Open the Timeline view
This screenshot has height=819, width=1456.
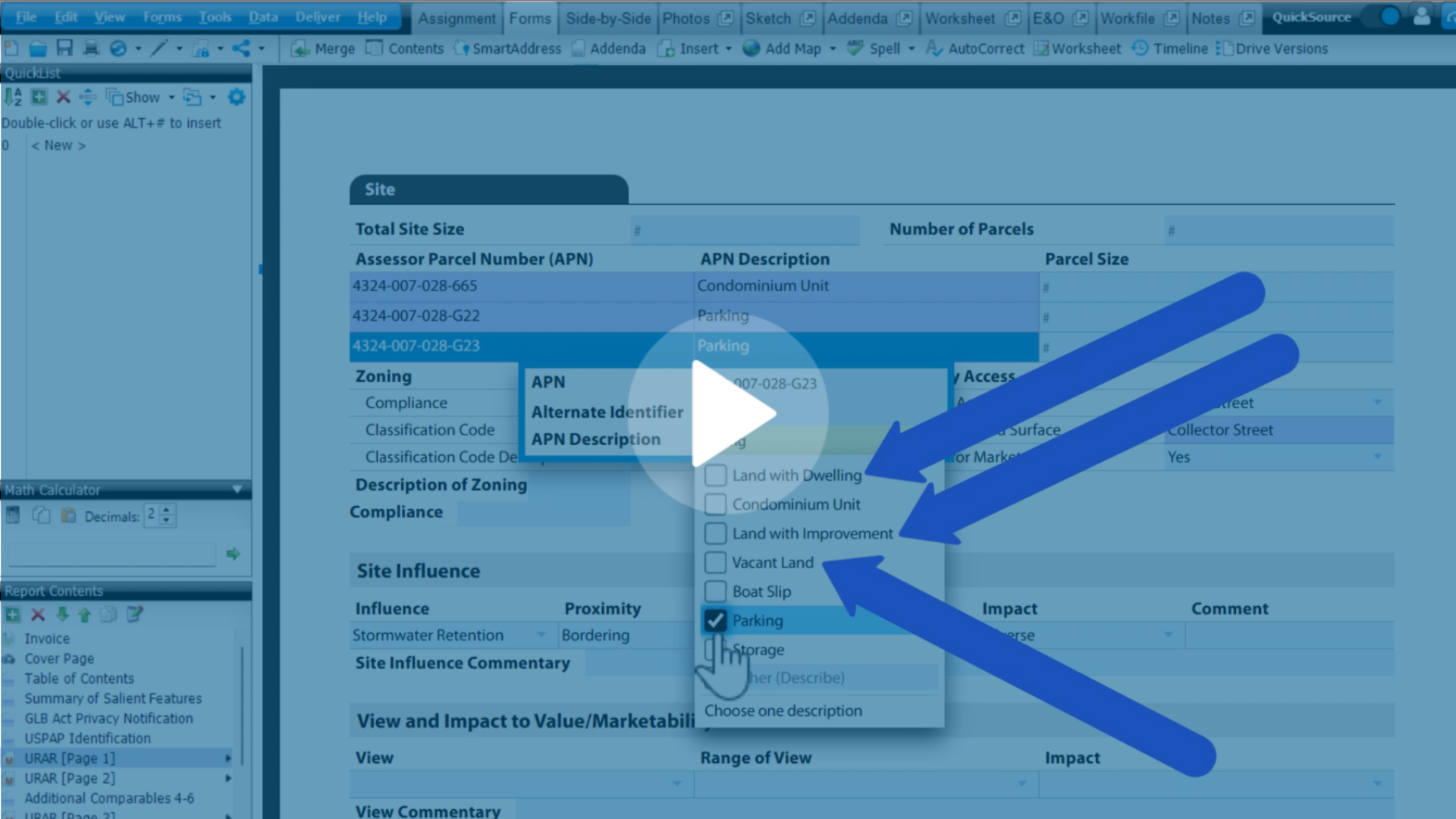pos(1169,49)
